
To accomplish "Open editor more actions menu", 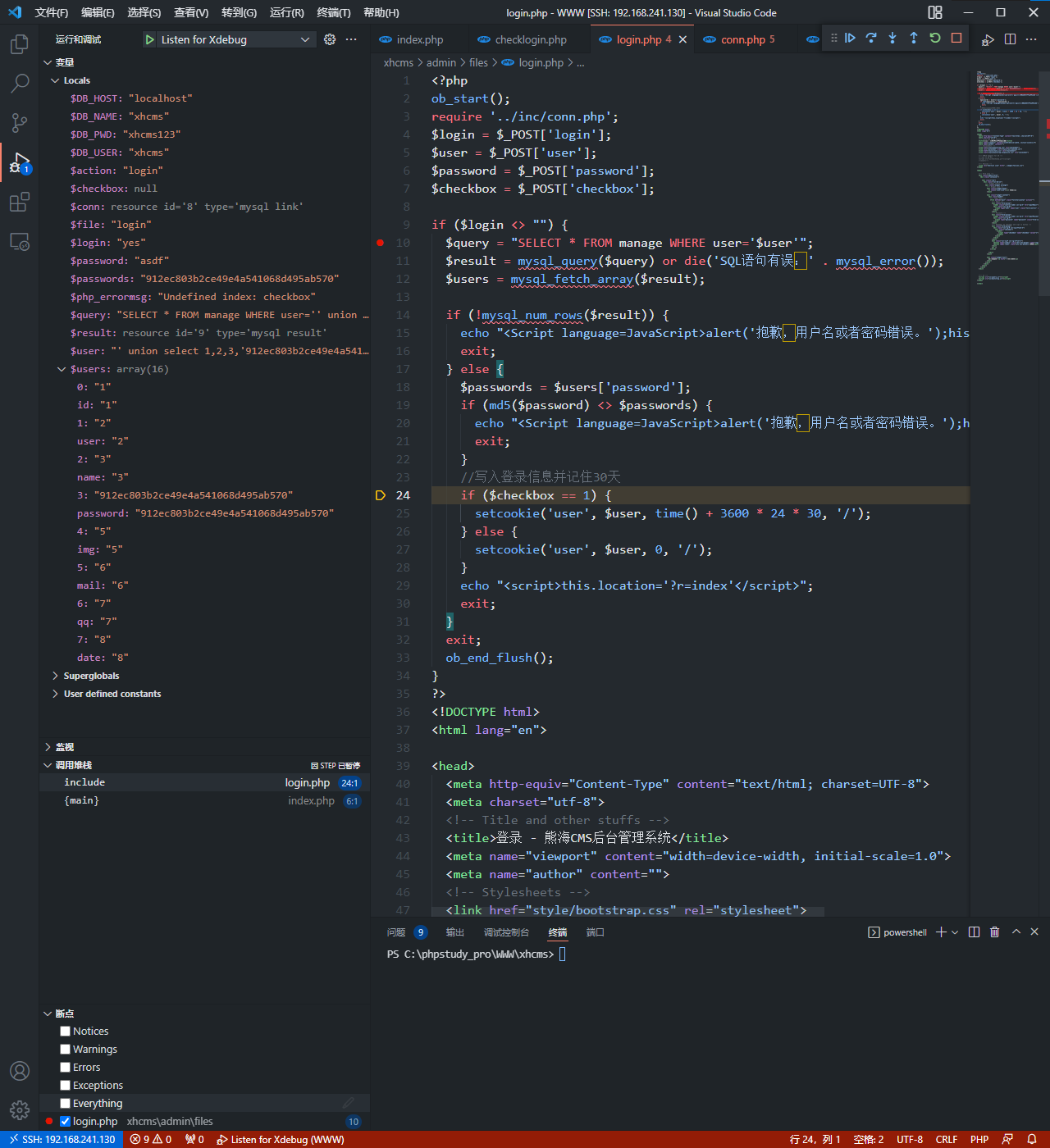I will (x=1031, y=39).
